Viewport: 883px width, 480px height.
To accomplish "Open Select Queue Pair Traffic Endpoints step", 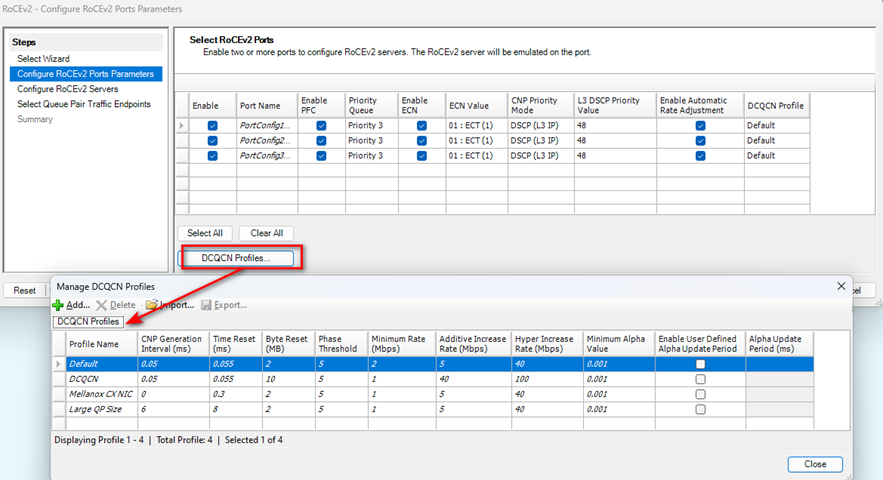I will point(84,104).
